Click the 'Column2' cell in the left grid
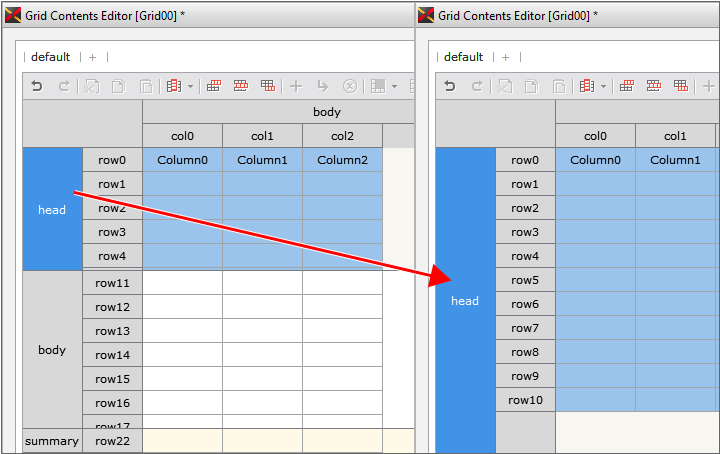The height and width of the screenshot is (454, 720). (342, 160)
